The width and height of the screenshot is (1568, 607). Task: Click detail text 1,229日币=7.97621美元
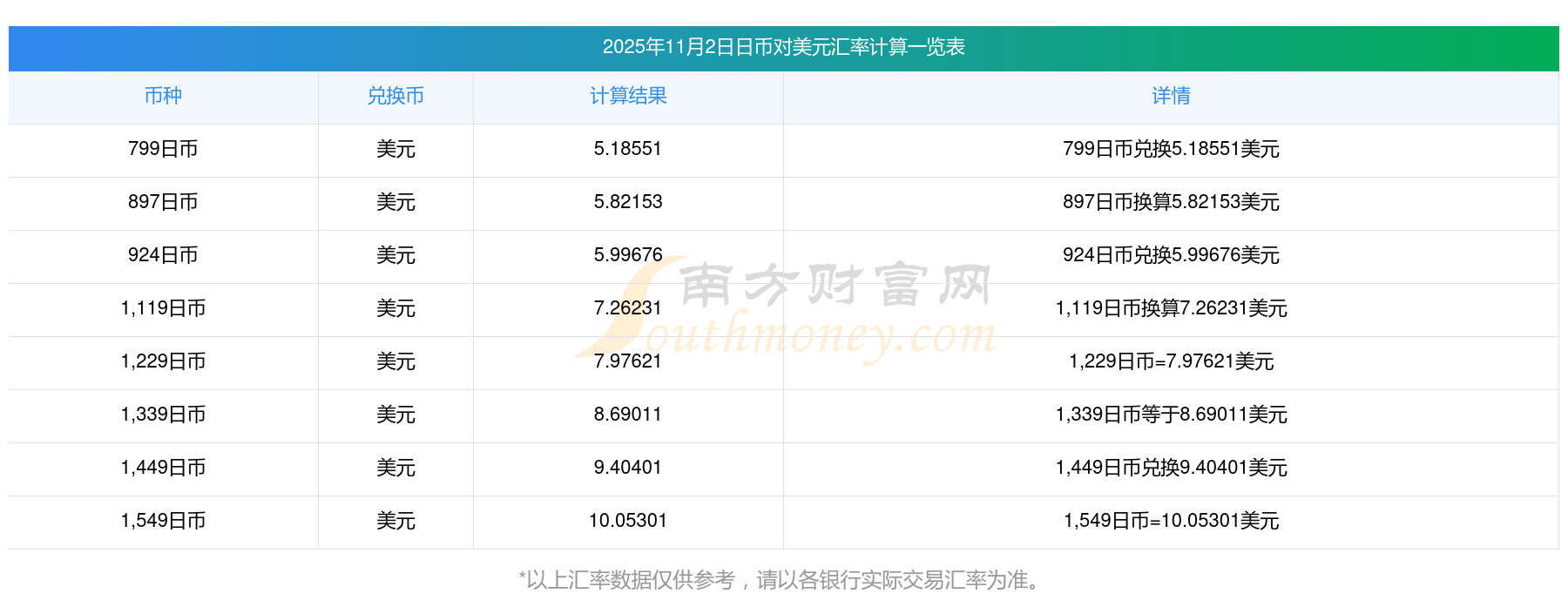pyautogui.click(x=1171, y=361)
